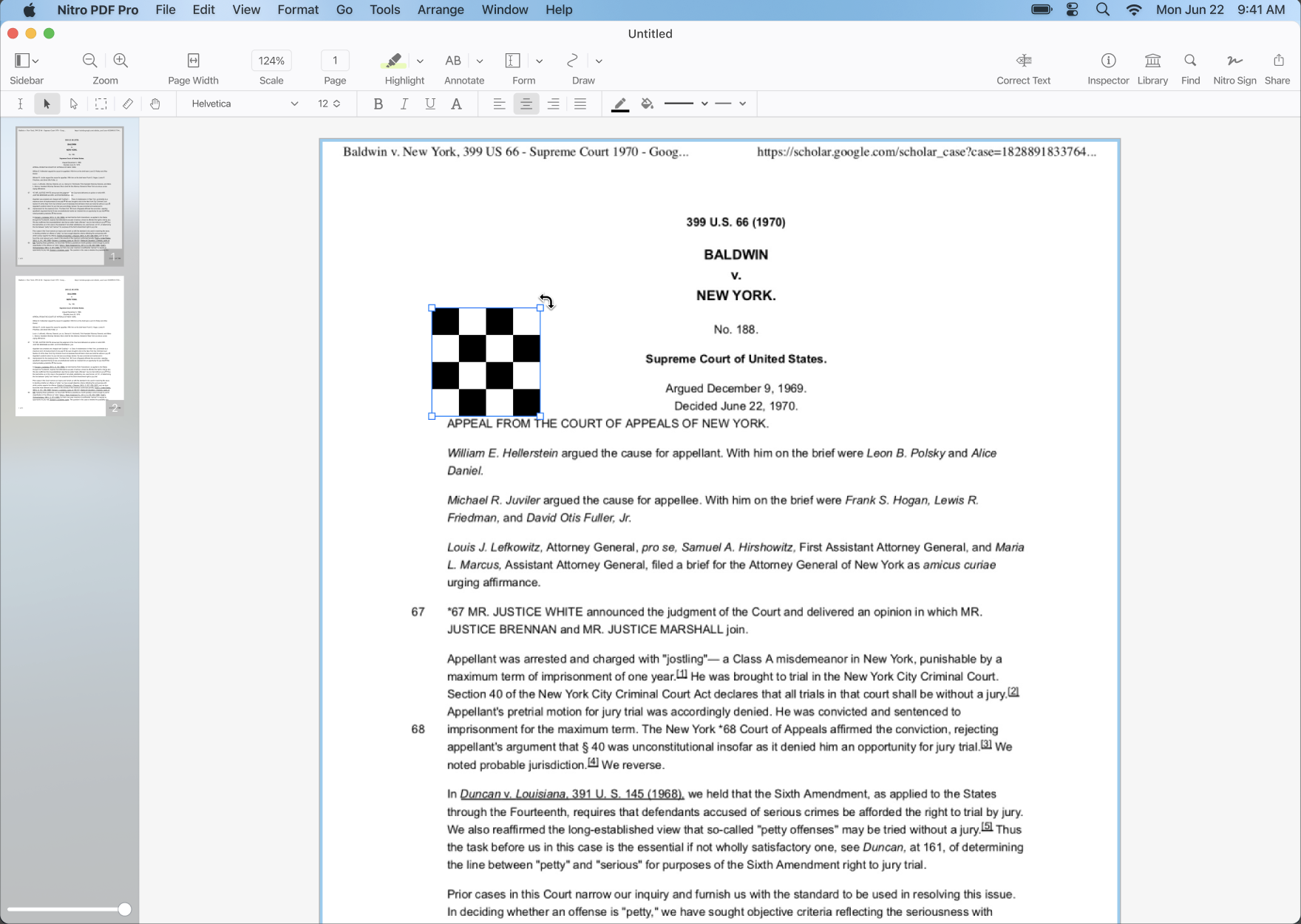Viewport: 1301px width, 924px height.
Task: Open the Highlight options dropdown
Action: [x=420, y=61]
